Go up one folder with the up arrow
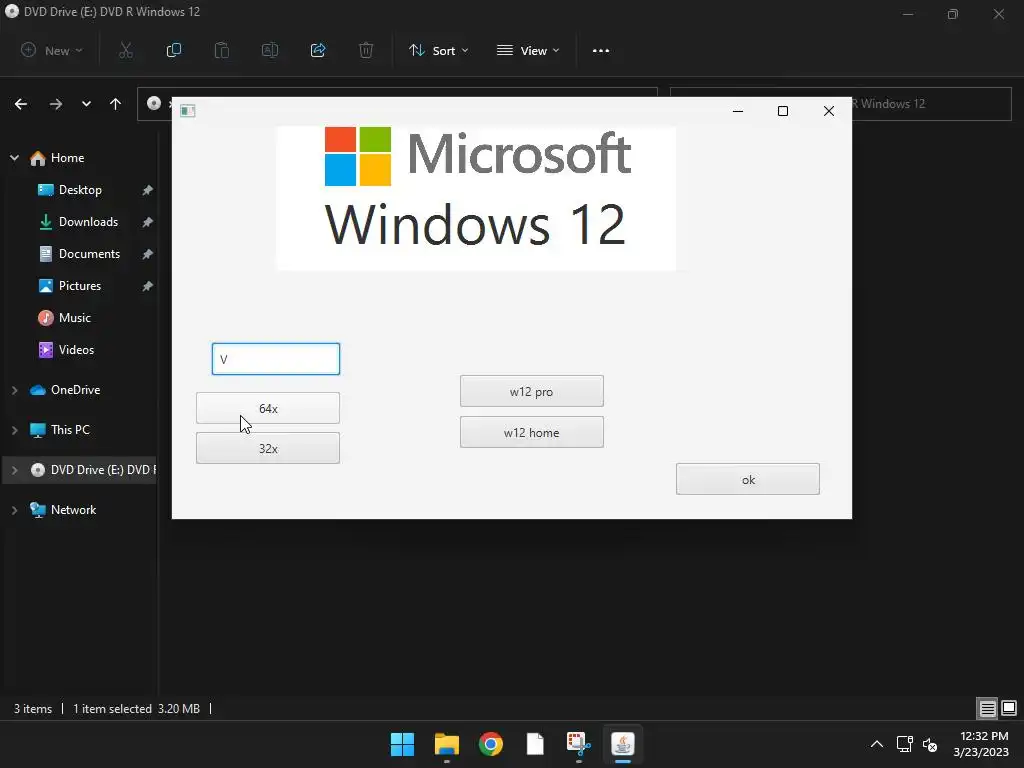Image resolution: width=1024 pixels, height=768 pixels. tap(116, 104)
